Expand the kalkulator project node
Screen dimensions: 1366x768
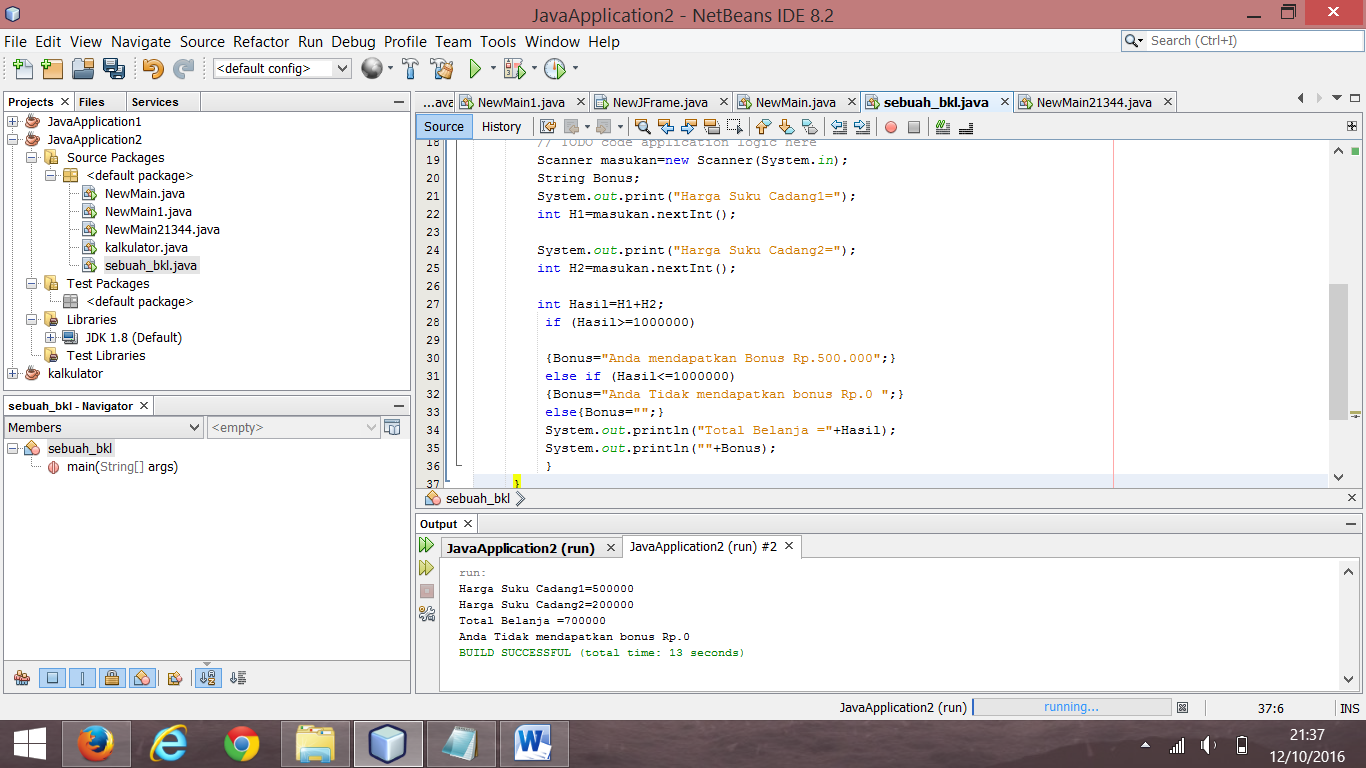click(13, 373)
